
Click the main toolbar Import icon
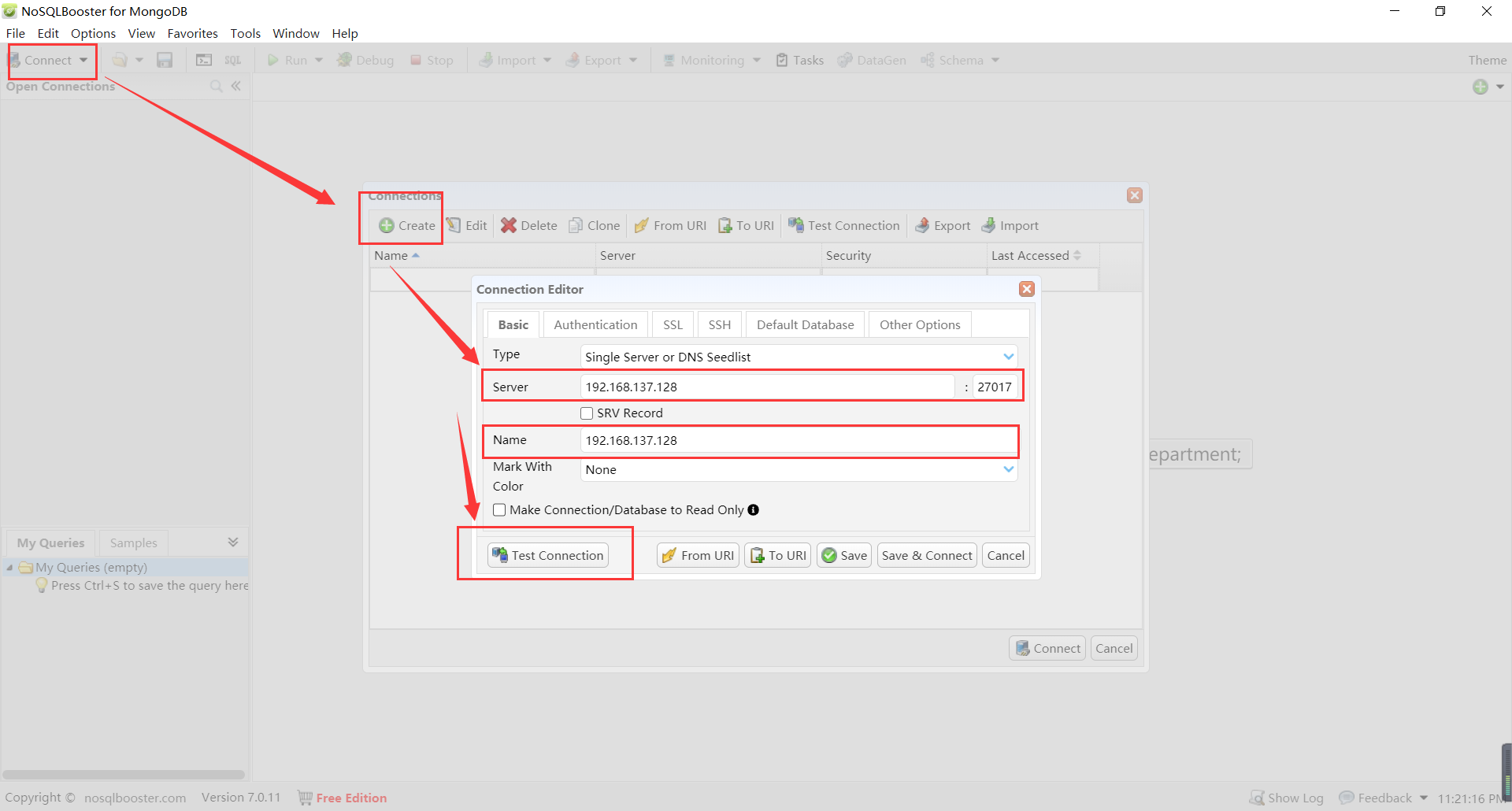coord(486,60)
